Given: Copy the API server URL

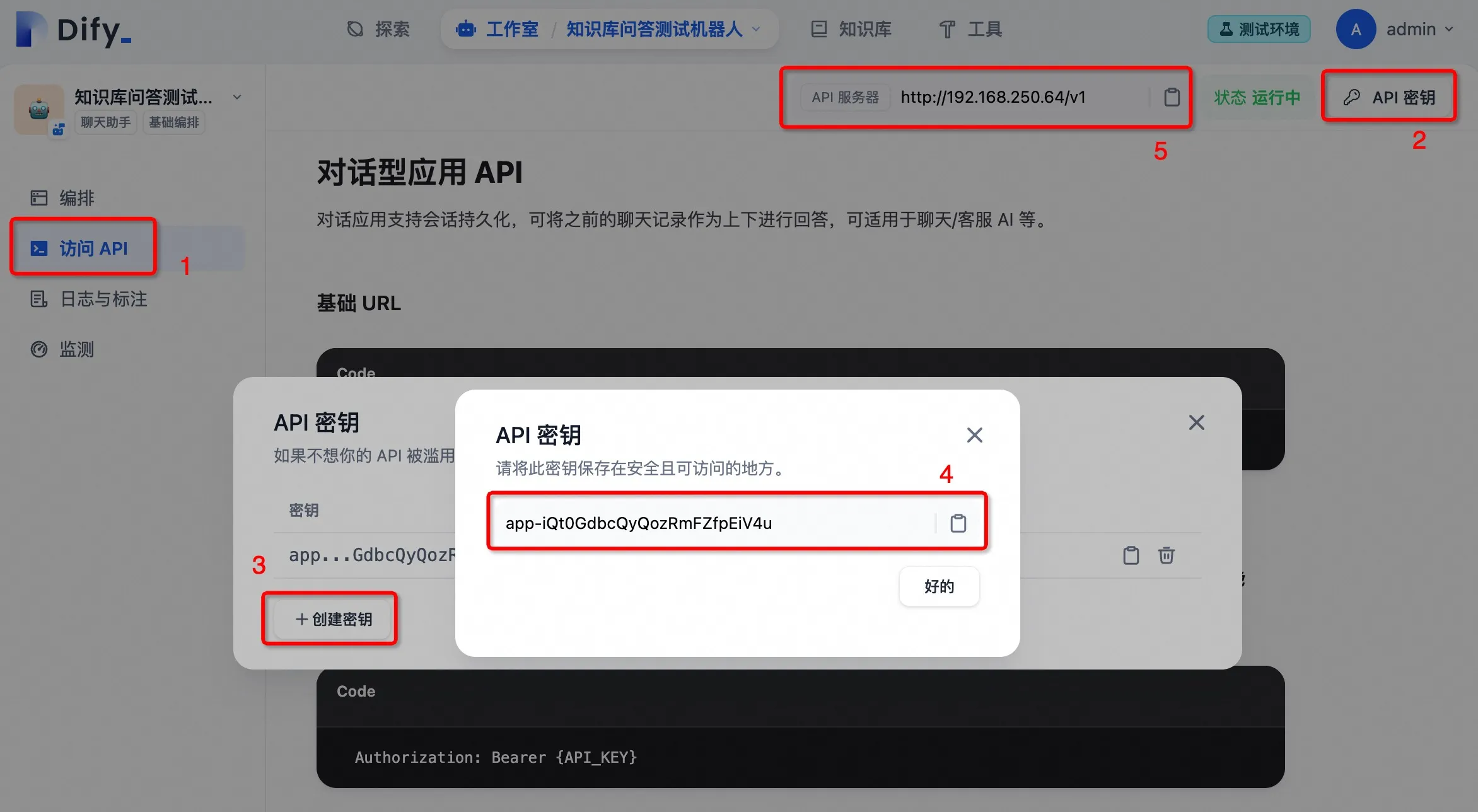Looking at the screenshot, I should (x=1172, y=97).
